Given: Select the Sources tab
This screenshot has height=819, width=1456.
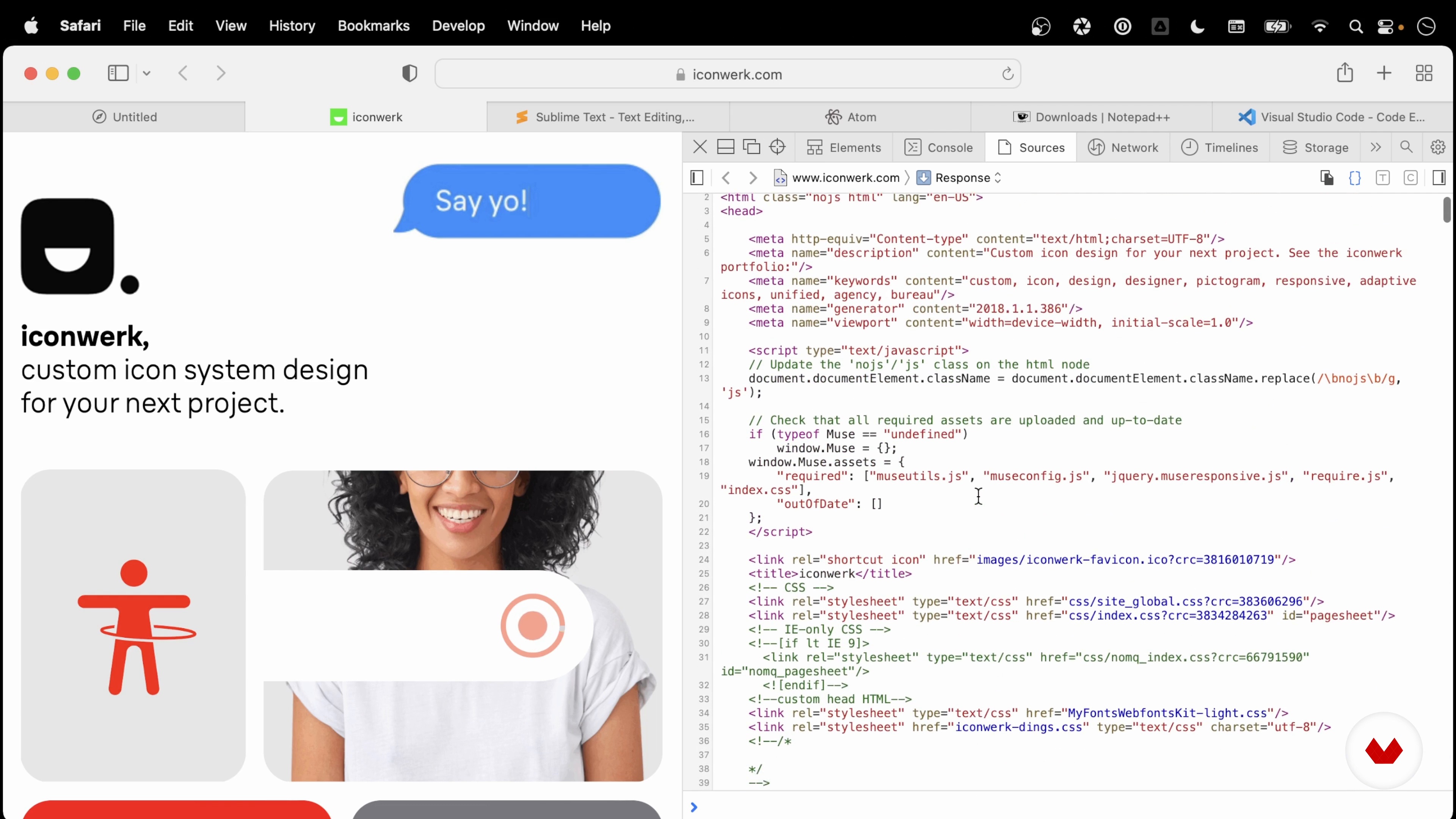Looking at the screenshot, I should (x=1031, y=147).
